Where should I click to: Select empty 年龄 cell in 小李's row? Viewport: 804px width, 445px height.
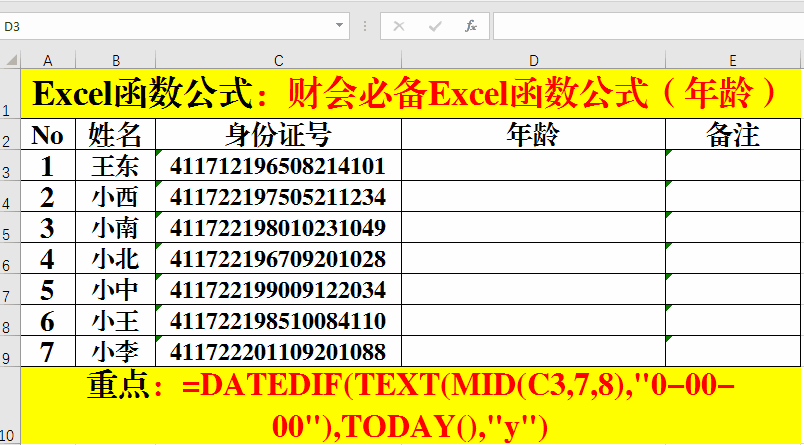click(533, 352)
